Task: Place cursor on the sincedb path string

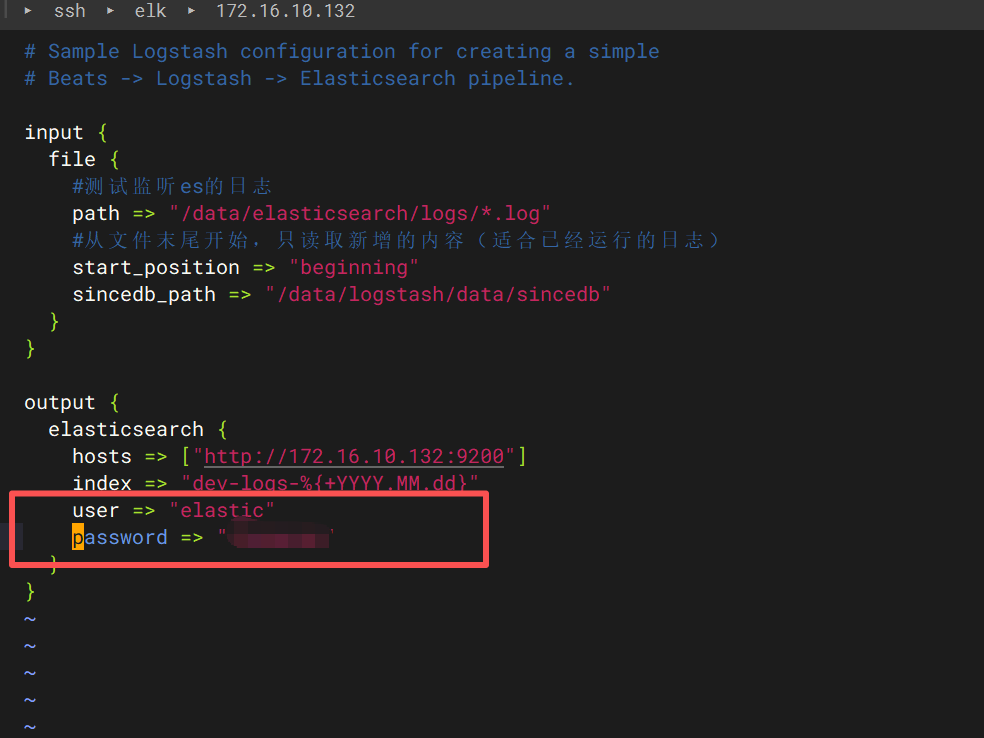Action: click(x=438, y=295)
